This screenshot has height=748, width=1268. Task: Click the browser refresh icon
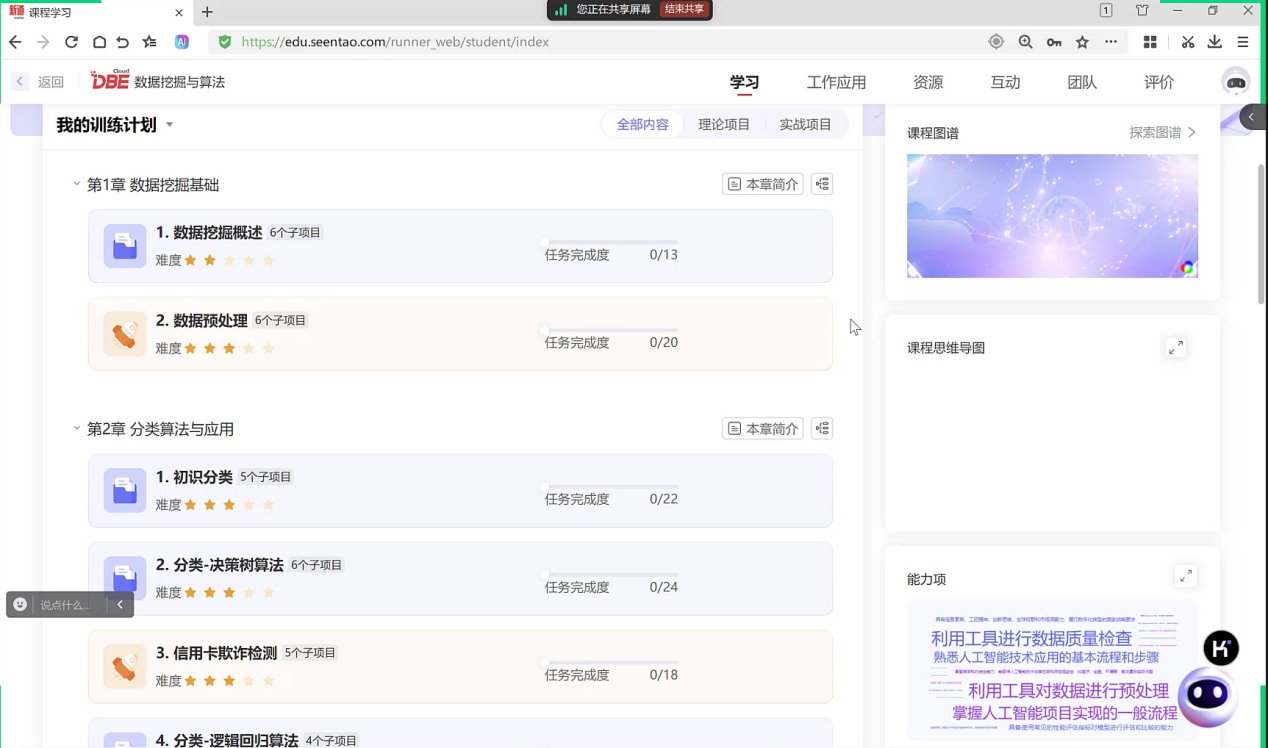(71, 42)
